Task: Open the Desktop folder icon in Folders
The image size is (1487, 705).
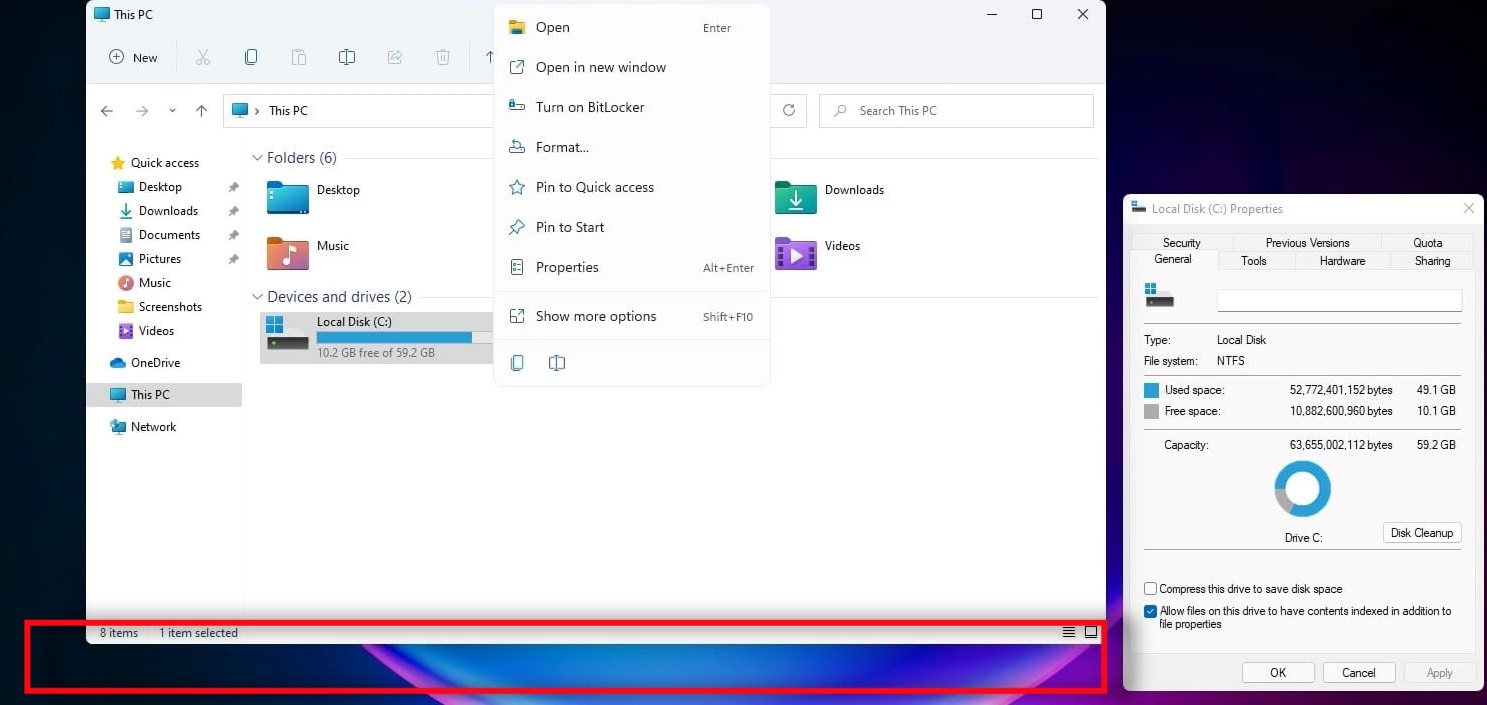Action: pos(288,197)
